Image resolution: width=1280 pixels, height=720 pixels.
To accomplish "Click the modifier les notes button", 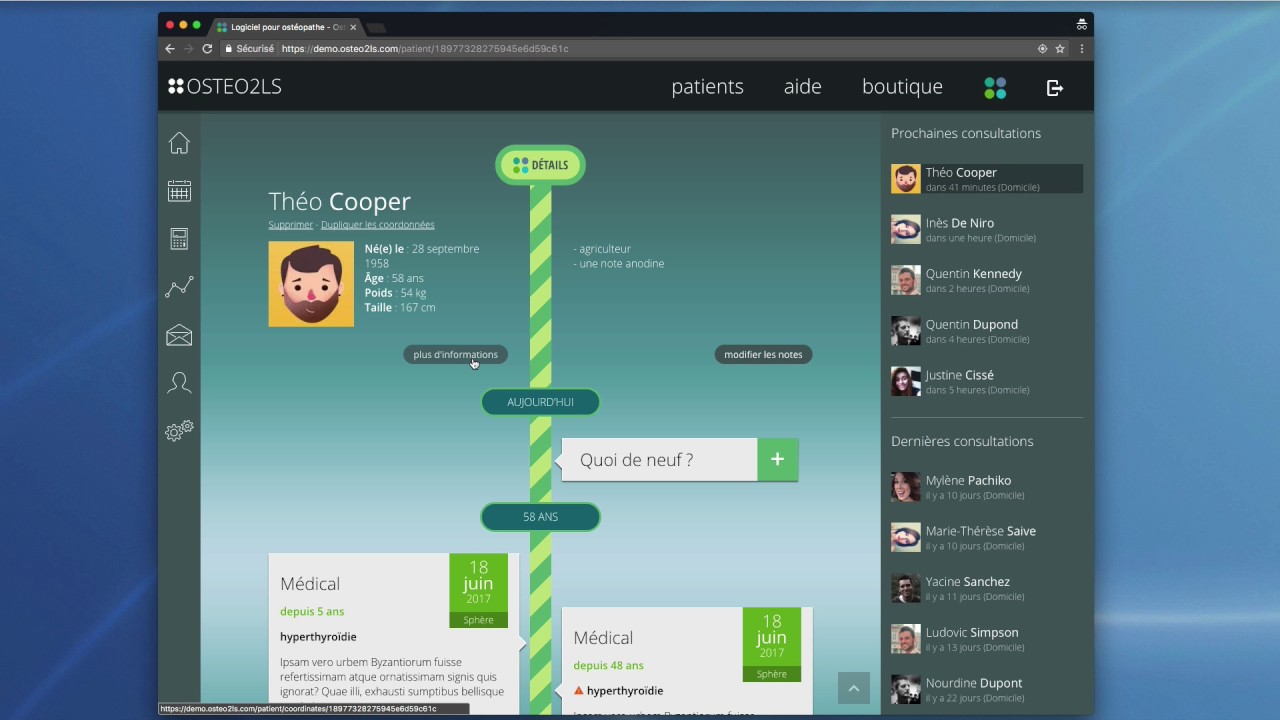I will coord(763,354).
